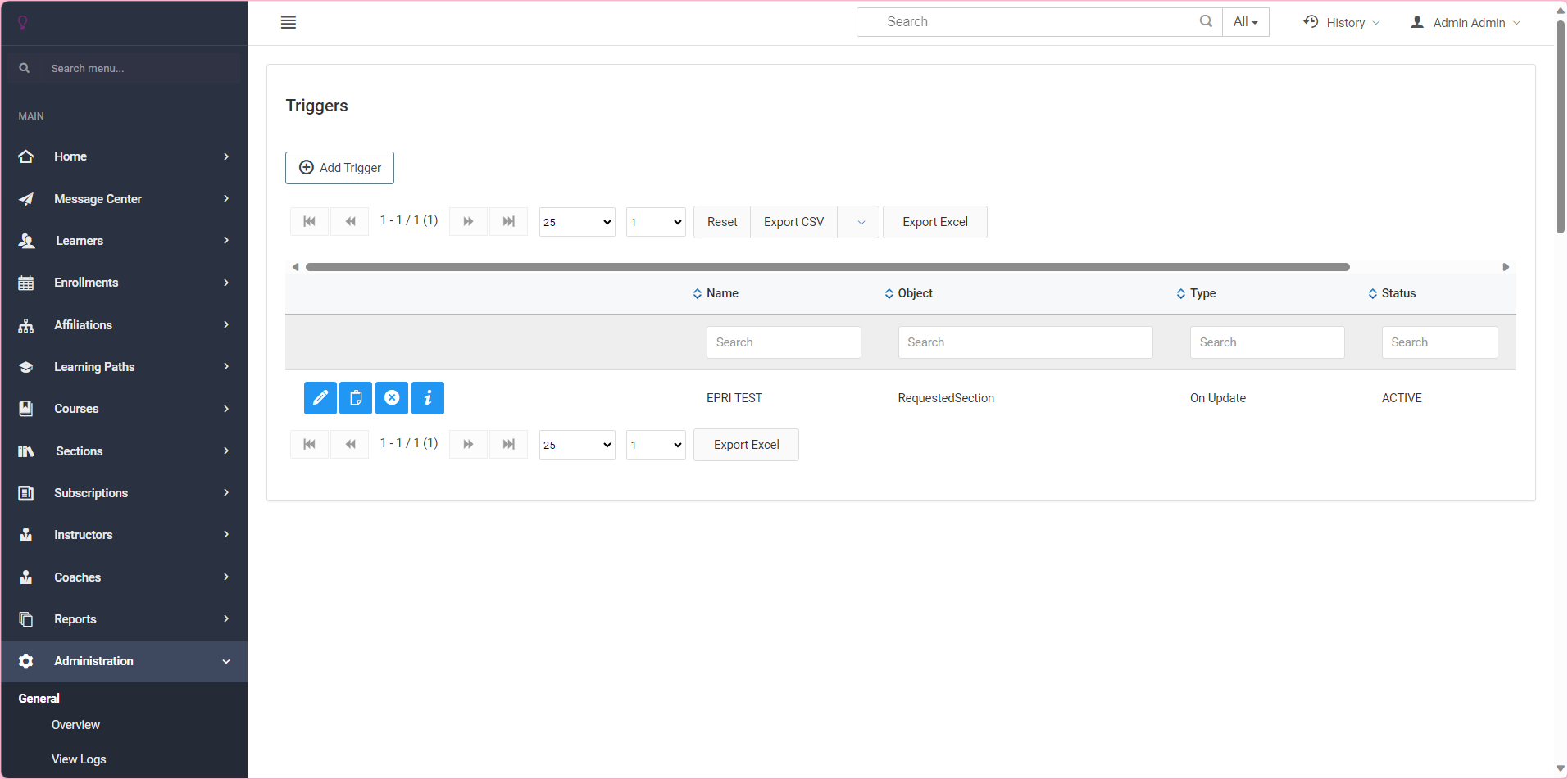The width and height of the screenshot is (1568, 779).
Task: Click the blue edit pencil icon for EPRI TEST
Action: (x=320, y=398)
